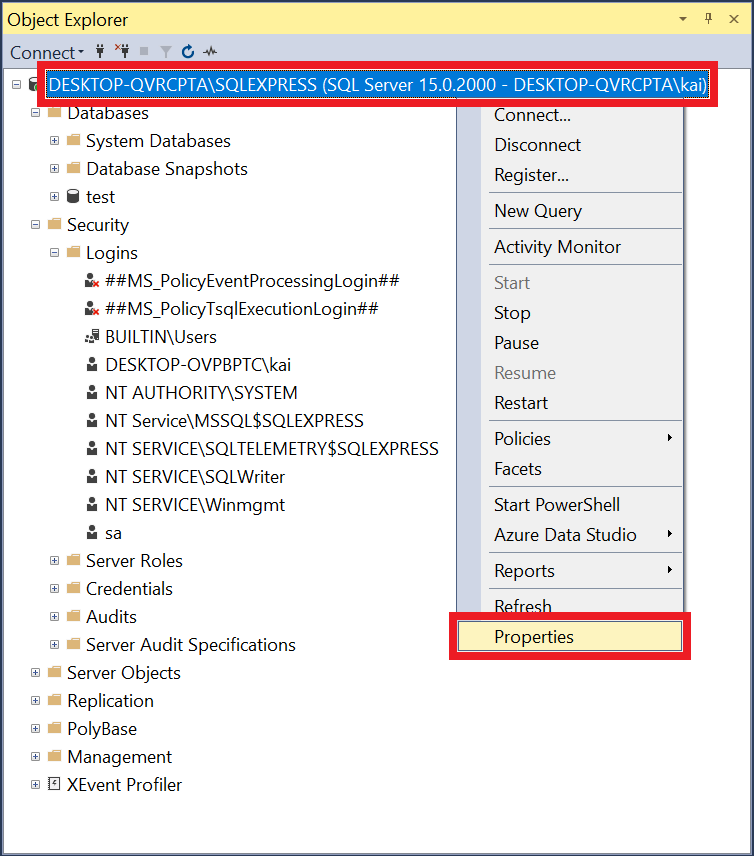Open the Policies submenu
The image size is (754, 856).
[x=569, y=438]
